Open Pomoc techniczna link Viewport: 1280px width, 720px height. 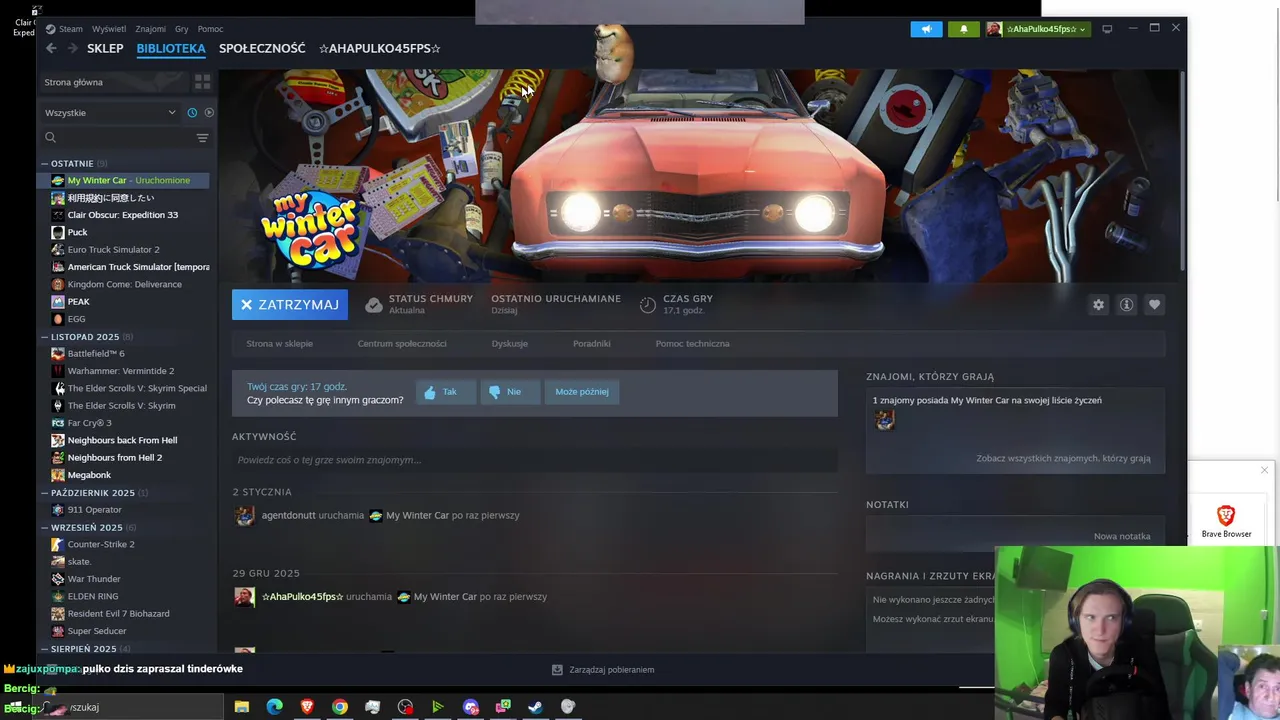(693, 344)
